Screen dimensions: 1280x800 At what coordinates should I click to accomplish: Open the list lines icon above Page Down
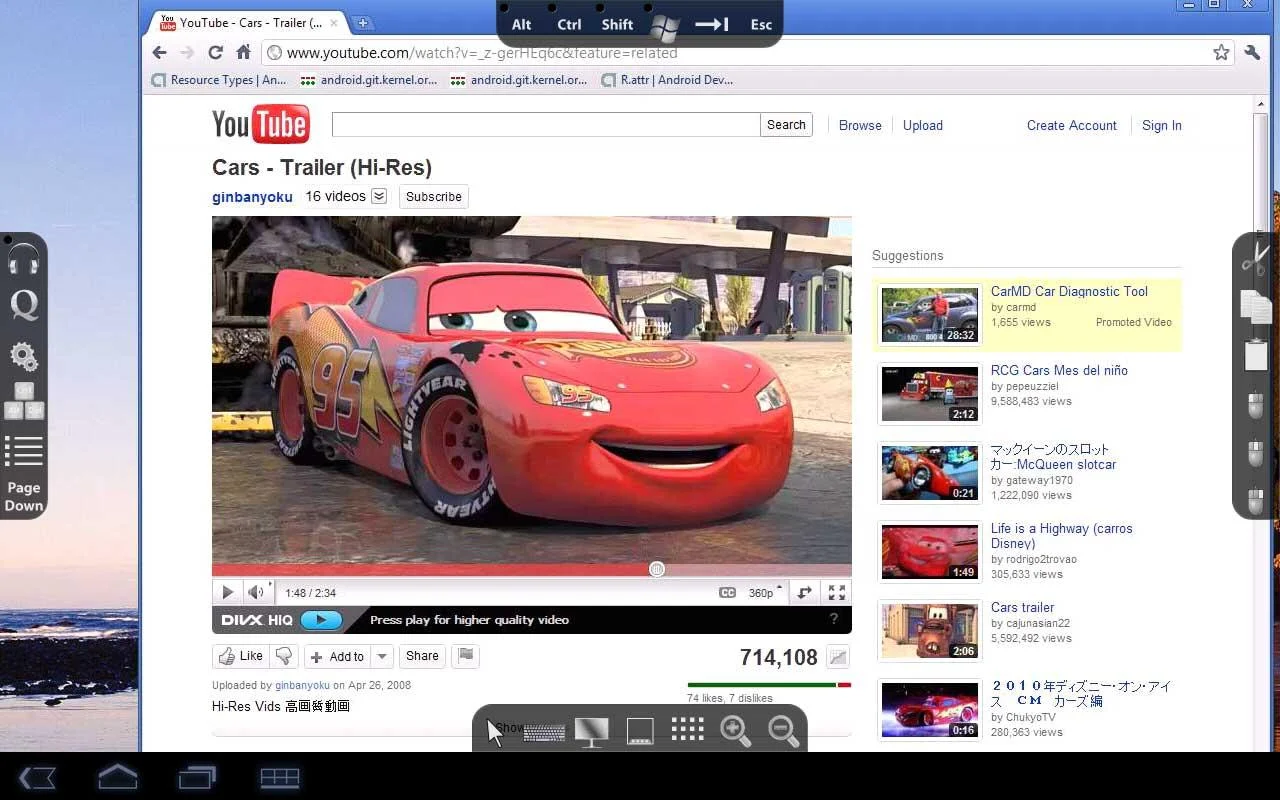click(x=24, y=451)
